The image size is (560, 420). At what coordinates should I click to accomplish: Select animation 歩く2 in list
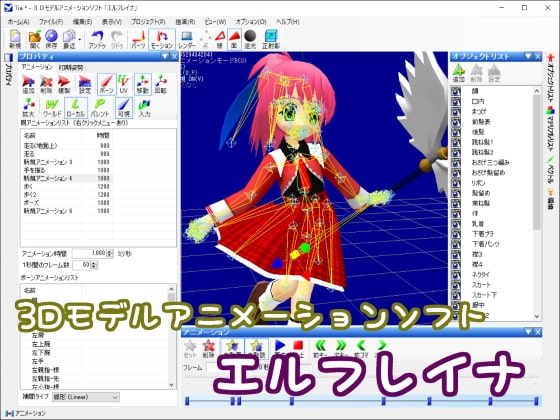66,195
